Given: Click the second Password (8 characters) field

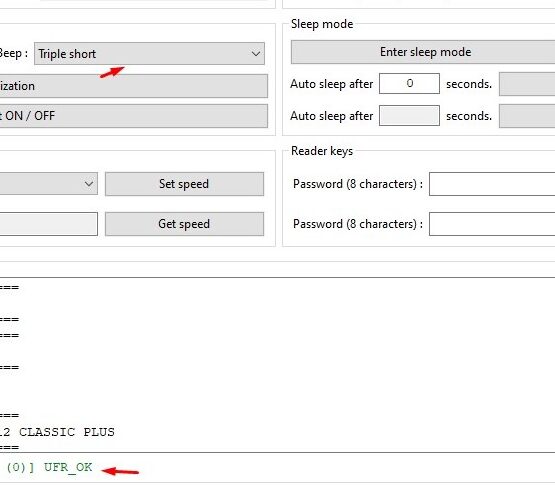Looking at the screenshot, I should pyautogui.click(x=492, y=224).
